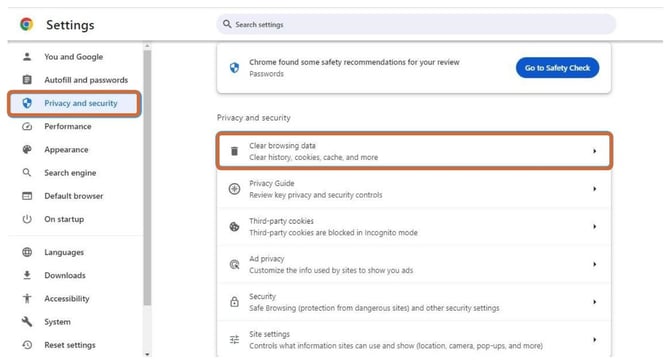This screenshot has width=670, height=362.
Task: Click the You and Google person icon
Action: [x=27, y=56]
